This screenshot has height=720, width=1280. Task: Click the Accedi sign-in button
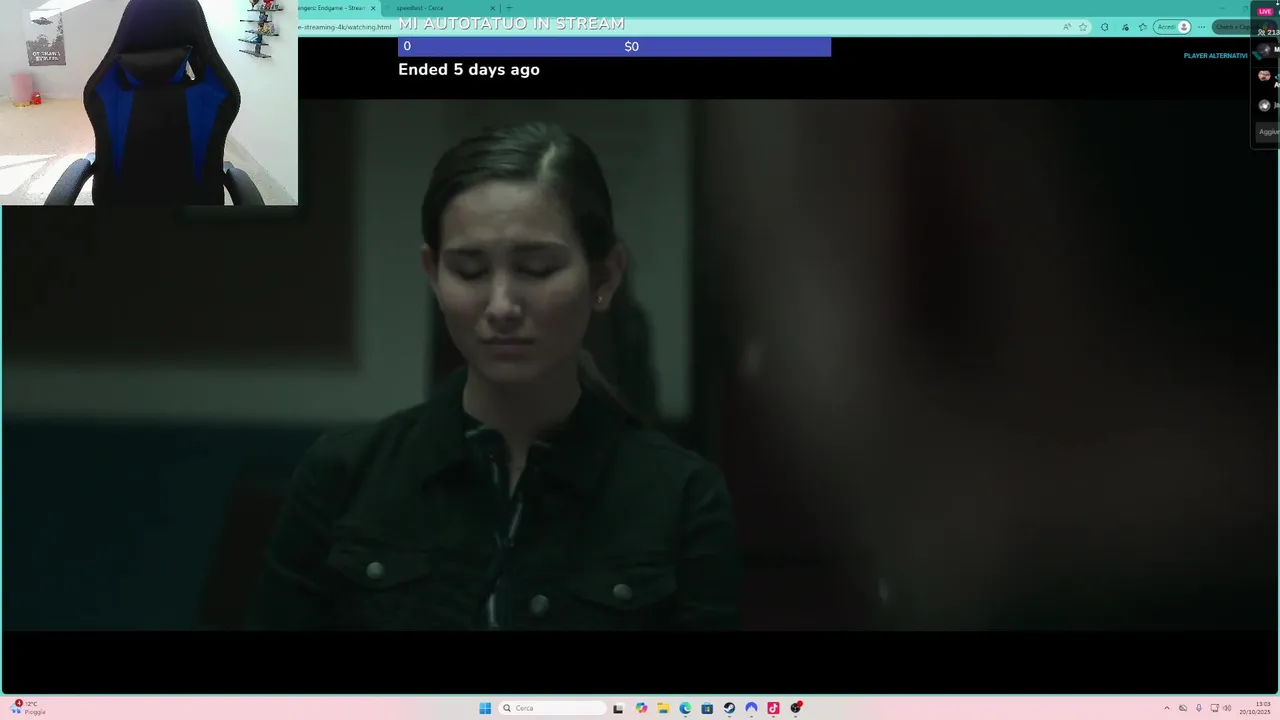(1172, 27)
